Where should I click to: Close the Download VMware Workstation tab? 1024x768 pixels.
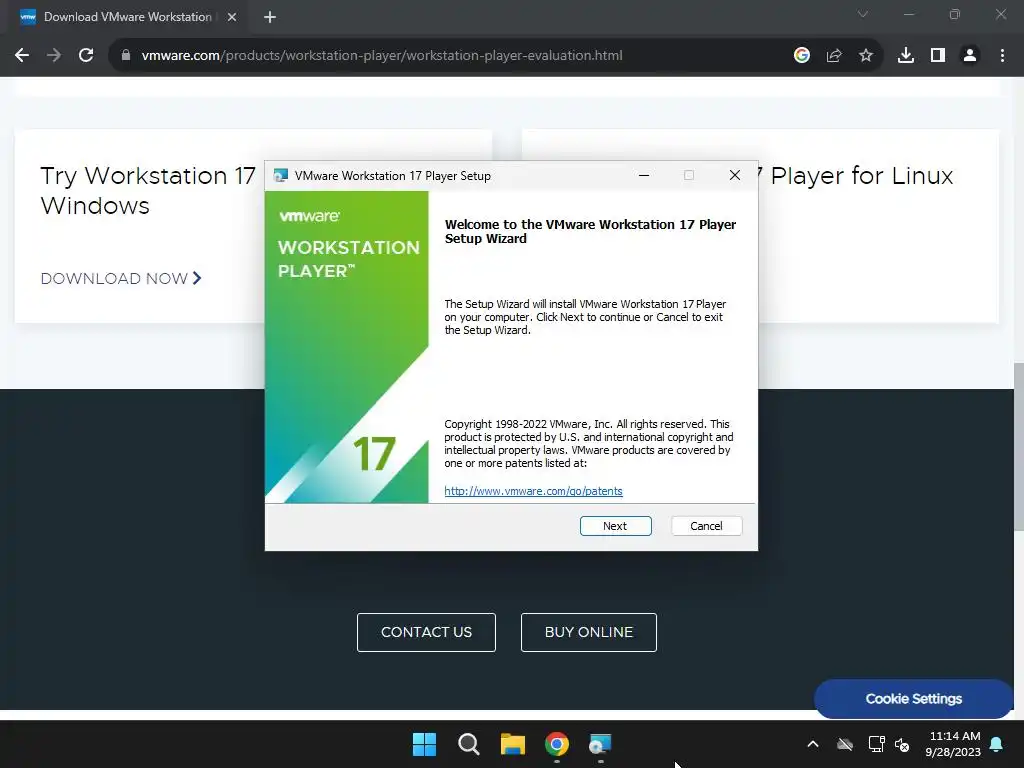pyautogui.click(x=232, y=17)
